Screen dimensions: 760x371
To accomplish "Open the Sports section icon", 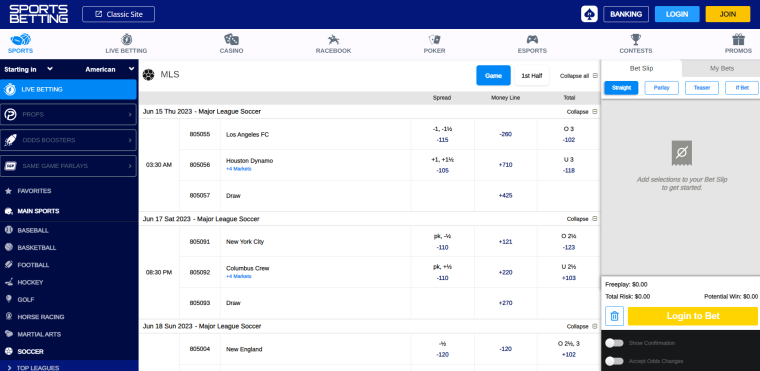I will [20, 39].
